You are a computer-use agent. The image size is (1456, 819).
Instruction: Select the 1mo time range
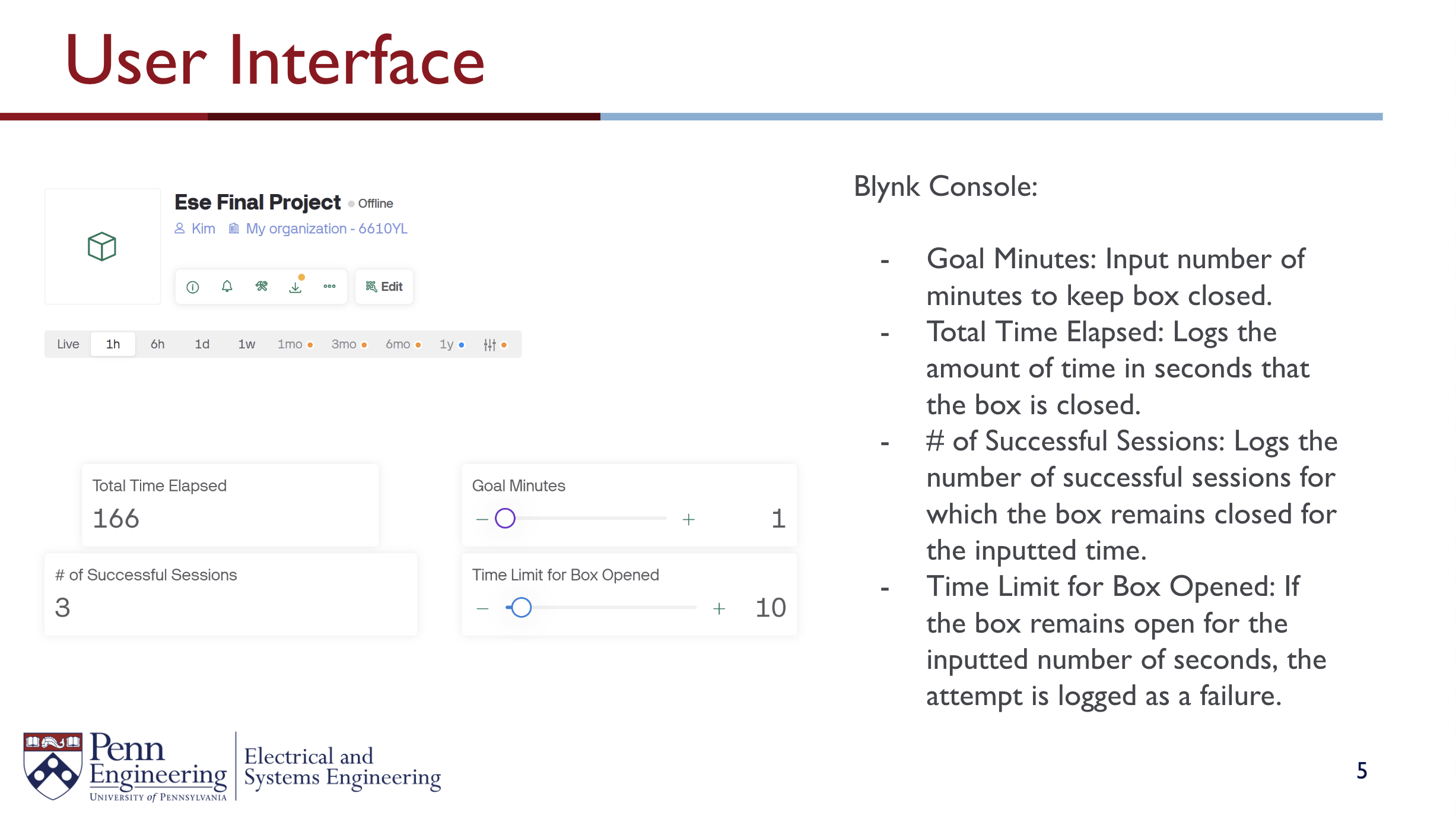click(x=291, y=344)
